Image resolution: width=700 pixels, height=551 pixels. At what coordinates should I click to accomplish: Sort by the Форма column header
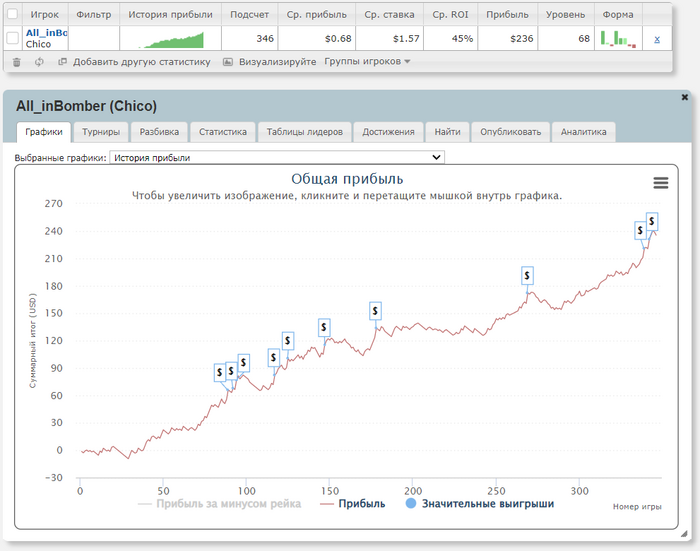[x=618, y=14]
